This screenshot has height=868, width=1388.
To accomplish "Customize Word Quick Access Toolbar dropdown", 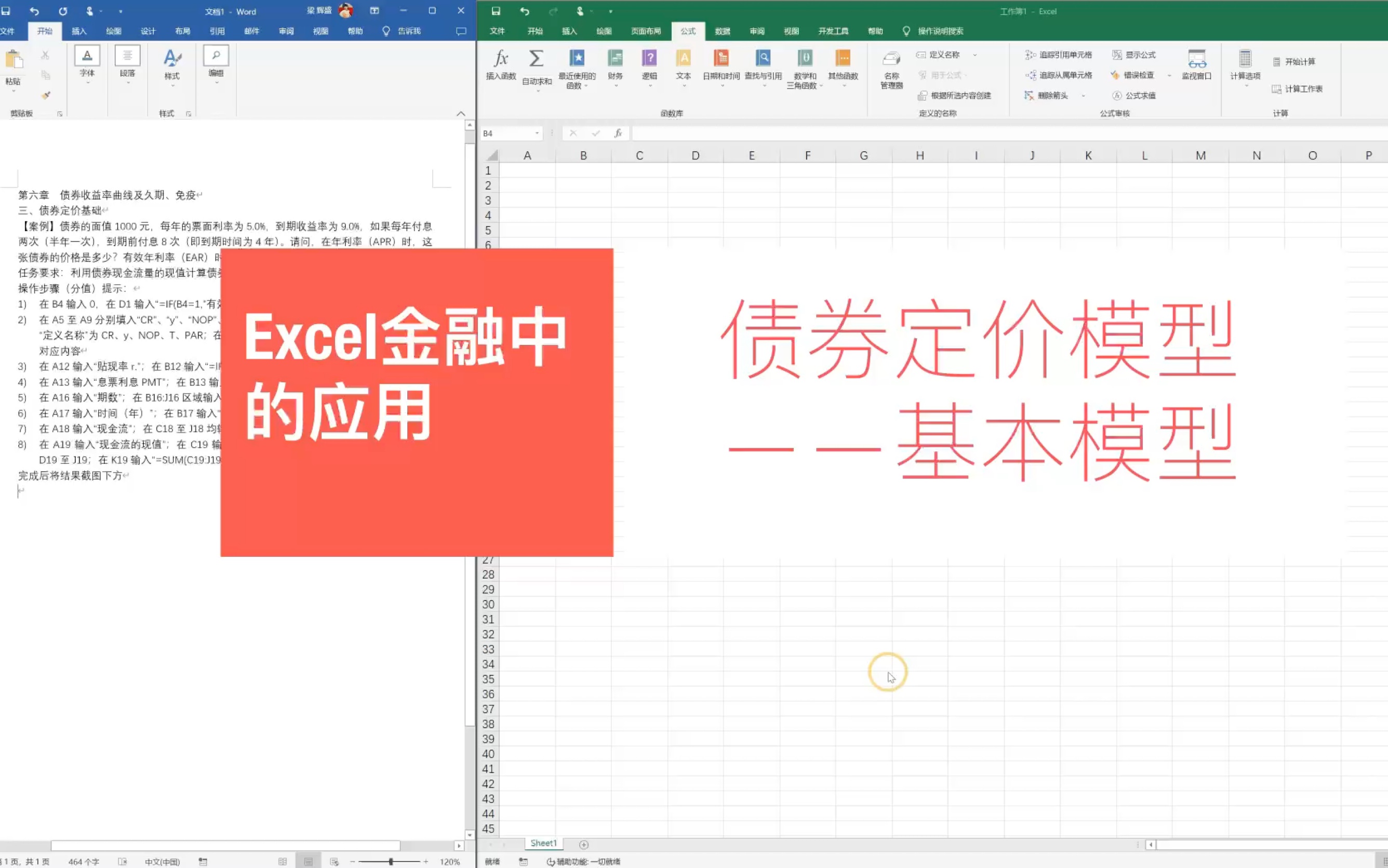I will 121,11.
